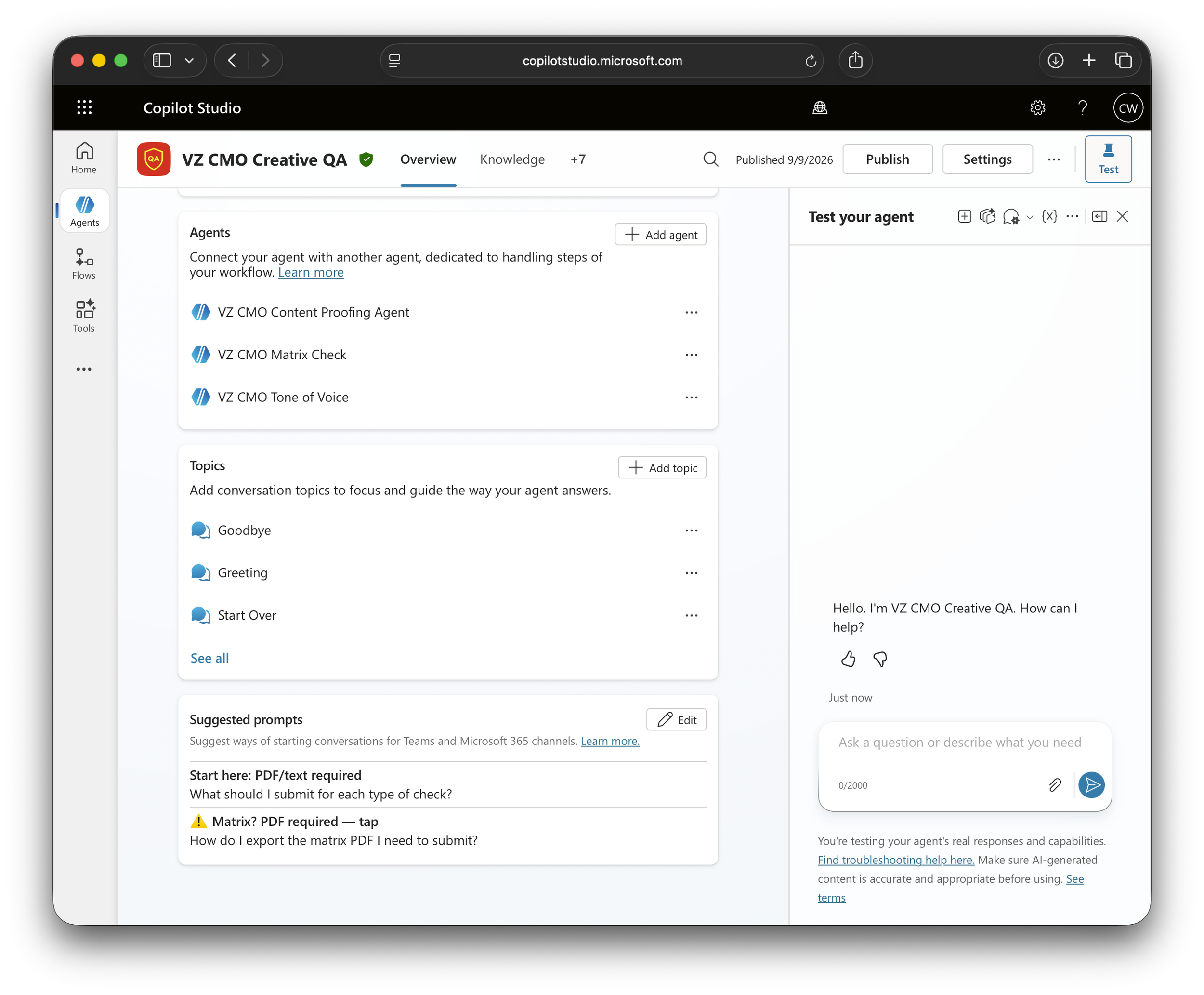Start a new test conversation
This screenshot has width=1204, height=995.
pos(964,217)
